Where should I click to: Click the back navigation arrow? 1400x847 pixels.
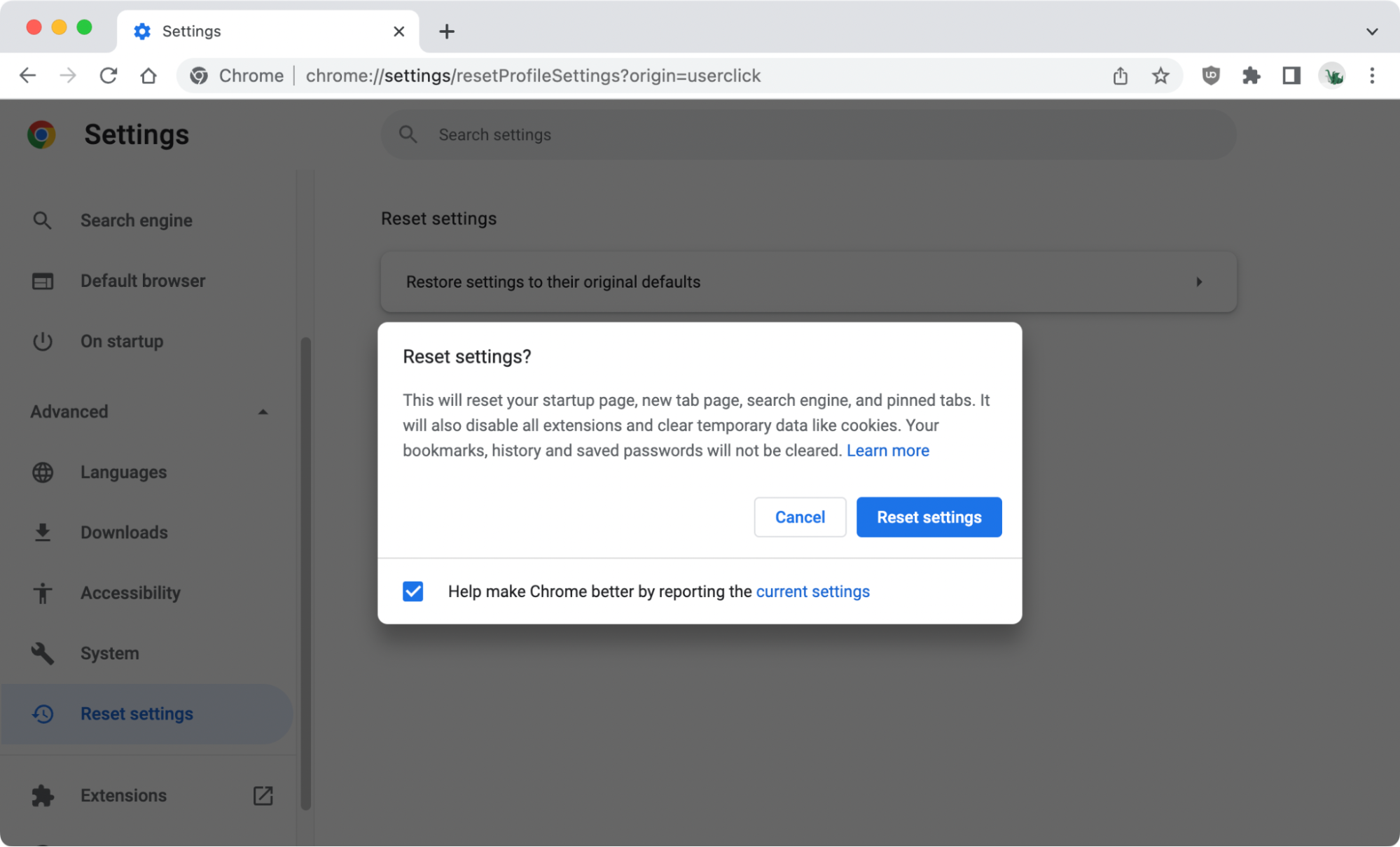(27, 76)
